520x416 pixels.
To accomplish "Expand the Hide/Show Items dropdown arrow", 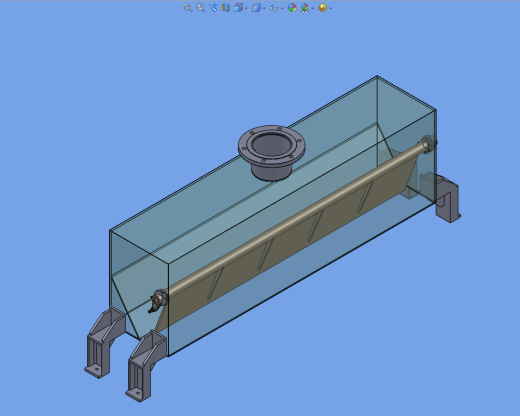I will pyautogui.click(x=282, y=8).
